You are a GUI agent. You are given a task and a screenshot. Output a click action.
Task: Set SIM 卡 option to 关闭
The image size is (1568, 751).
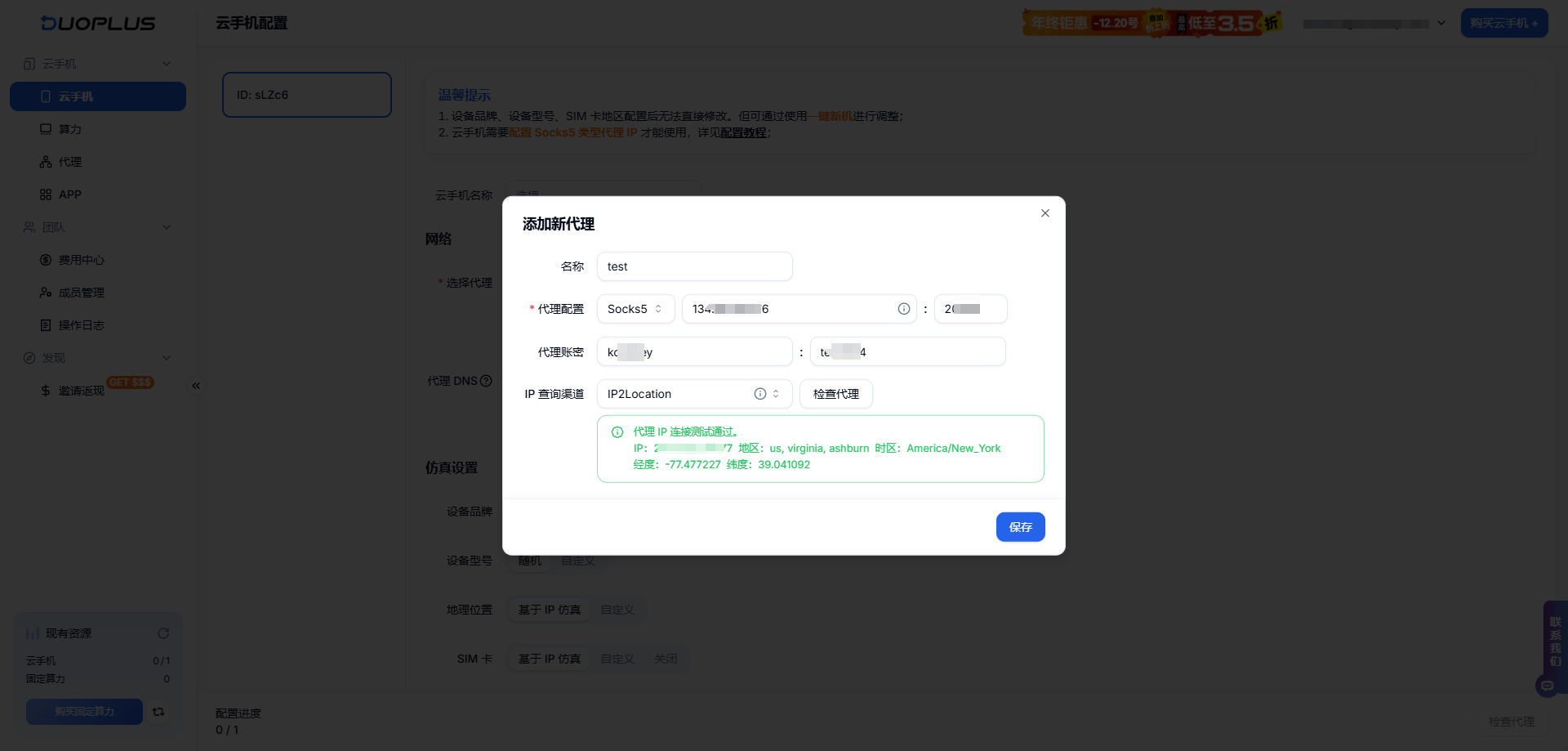click(x=666, y=659)
